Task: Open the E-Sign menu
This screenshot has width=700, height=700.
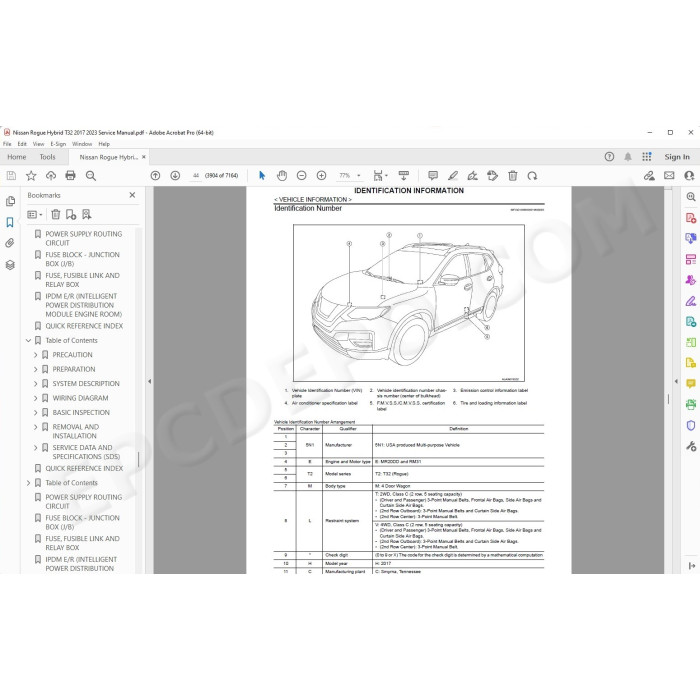Action: coord(58,144)
